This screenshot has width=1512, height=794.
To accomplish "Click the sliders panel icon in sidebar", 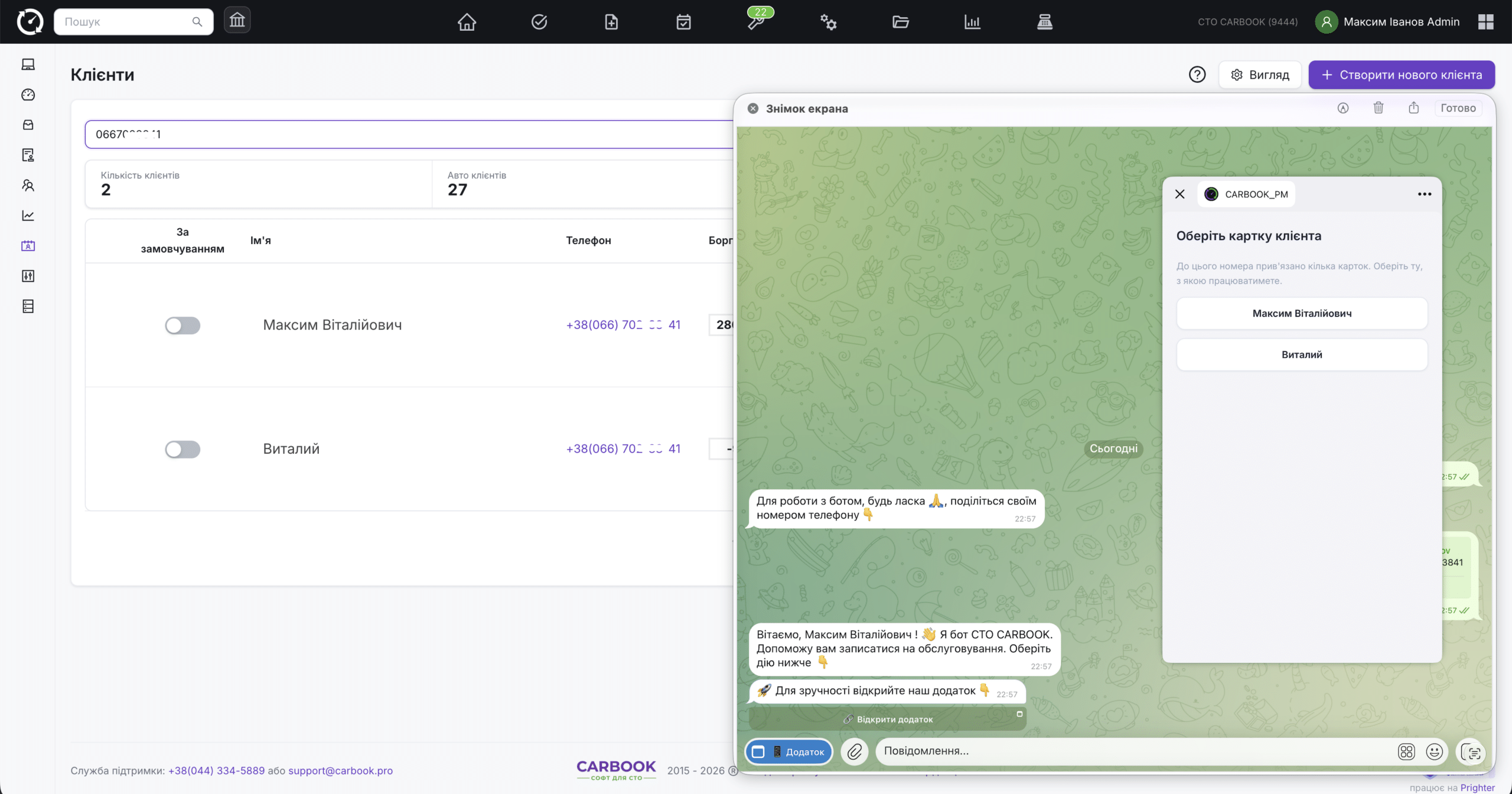I will 28,276.
